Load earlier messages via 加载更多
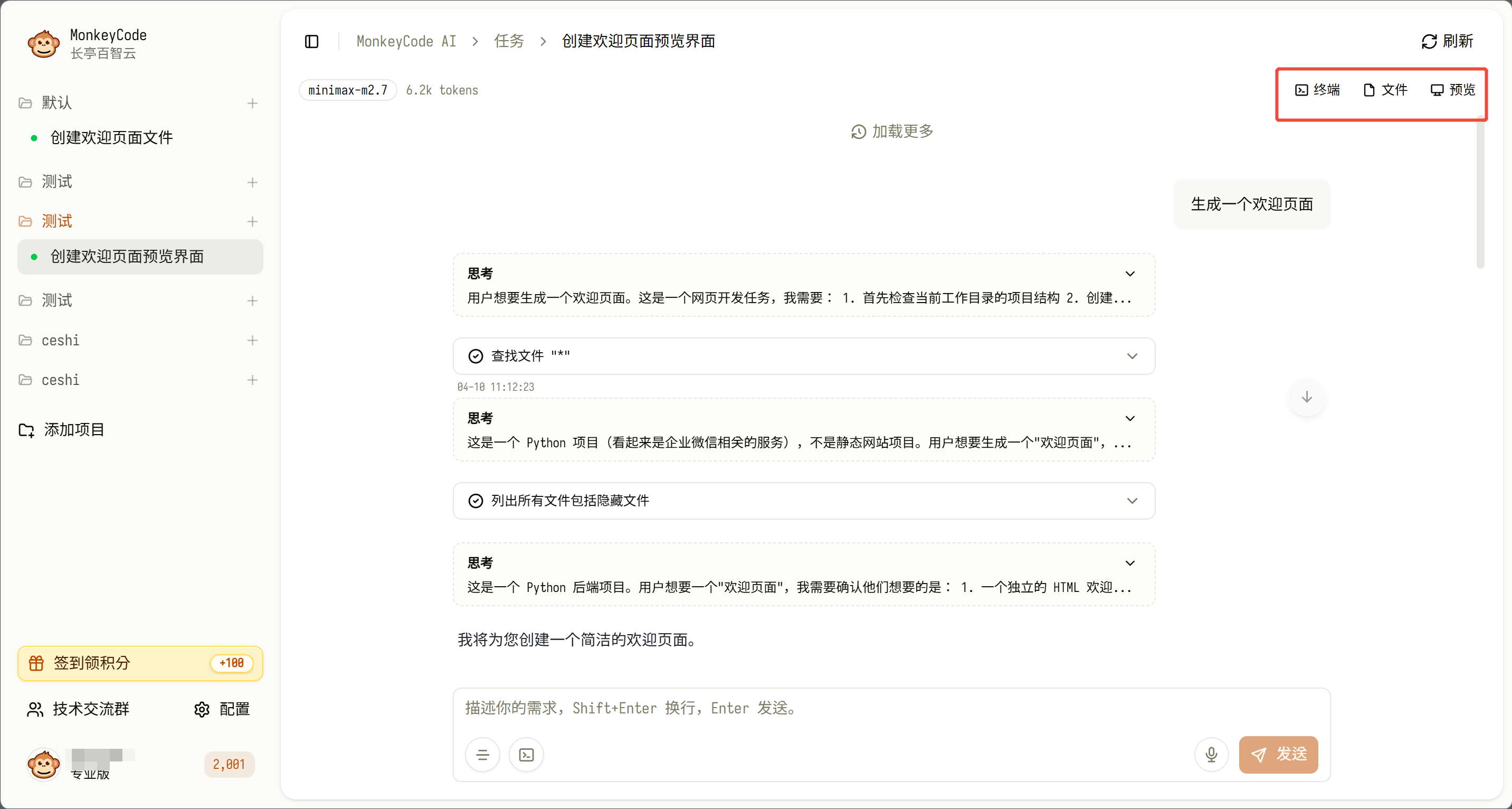The height and width of the screenshot is (809, 1512). tap(892, 131)
